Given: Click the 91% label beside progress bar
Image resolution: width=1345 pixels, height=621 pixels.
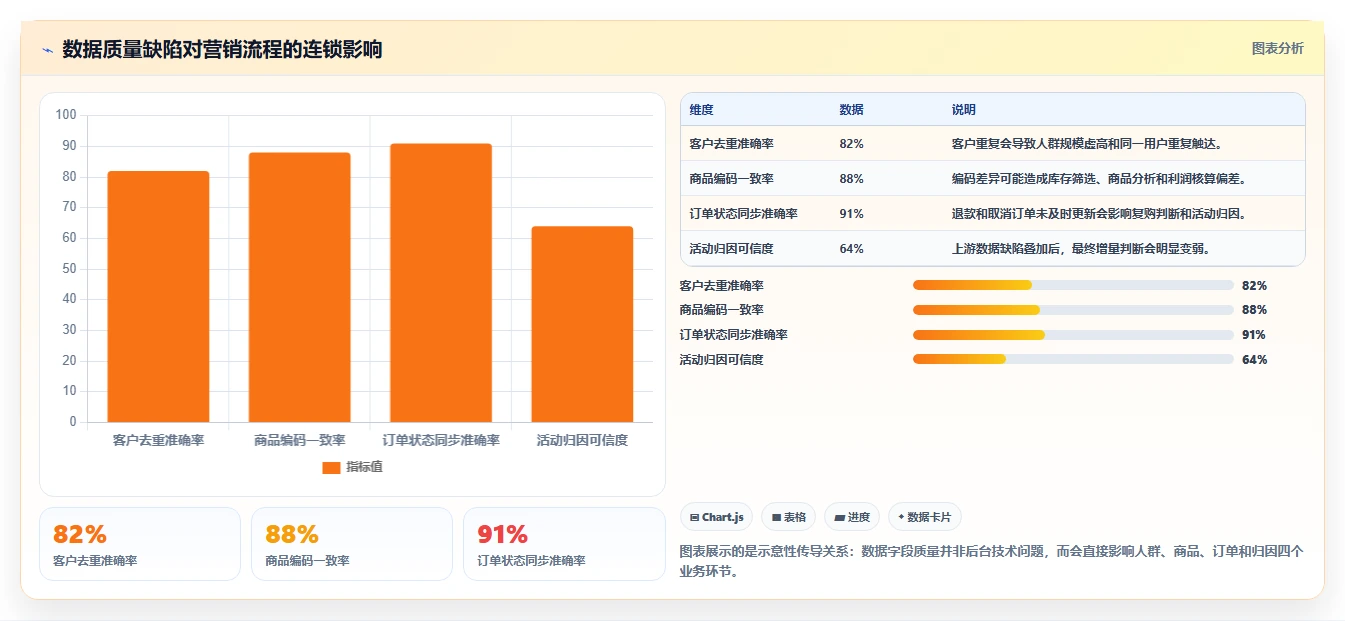Looking at the screenshot, I should pos(1254,335).
